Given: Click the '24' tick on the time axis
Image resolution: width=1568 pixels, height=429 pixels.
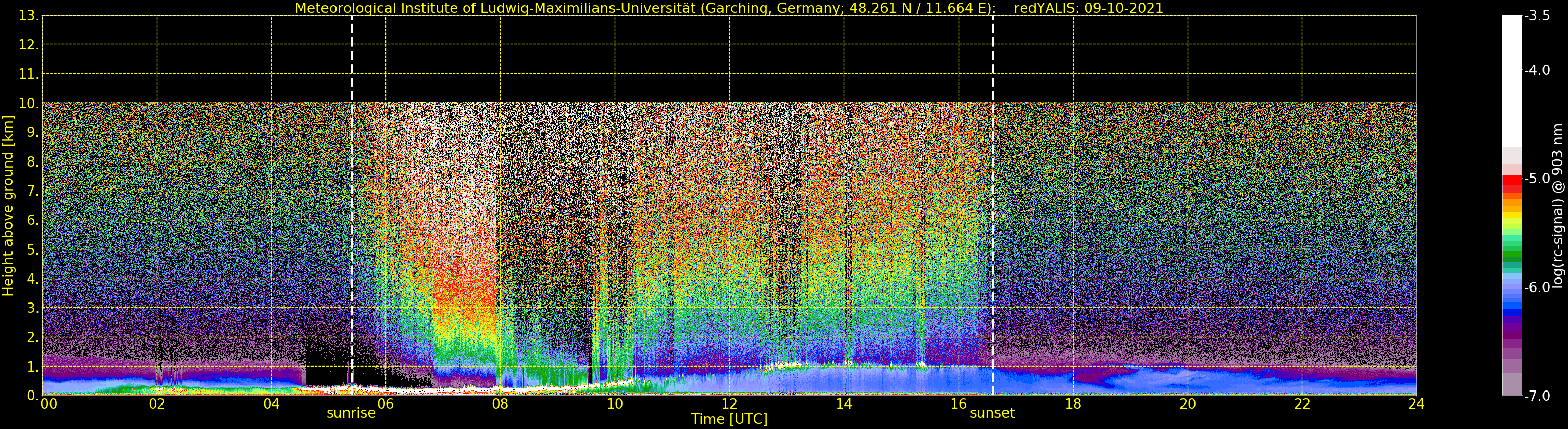Looking at the screenshot, I should pos(1416,404).
